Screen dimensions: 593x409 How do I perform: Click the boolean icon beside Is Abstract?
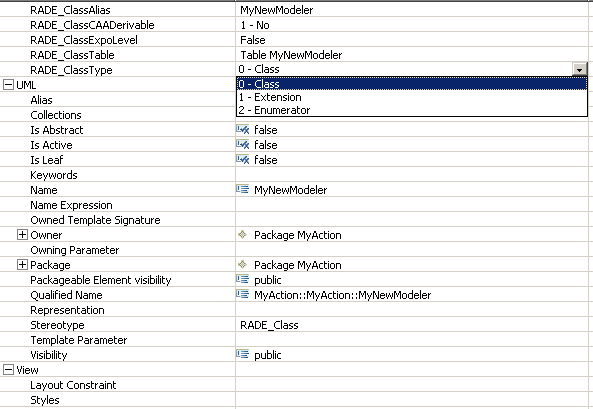(x=243, y=130)
